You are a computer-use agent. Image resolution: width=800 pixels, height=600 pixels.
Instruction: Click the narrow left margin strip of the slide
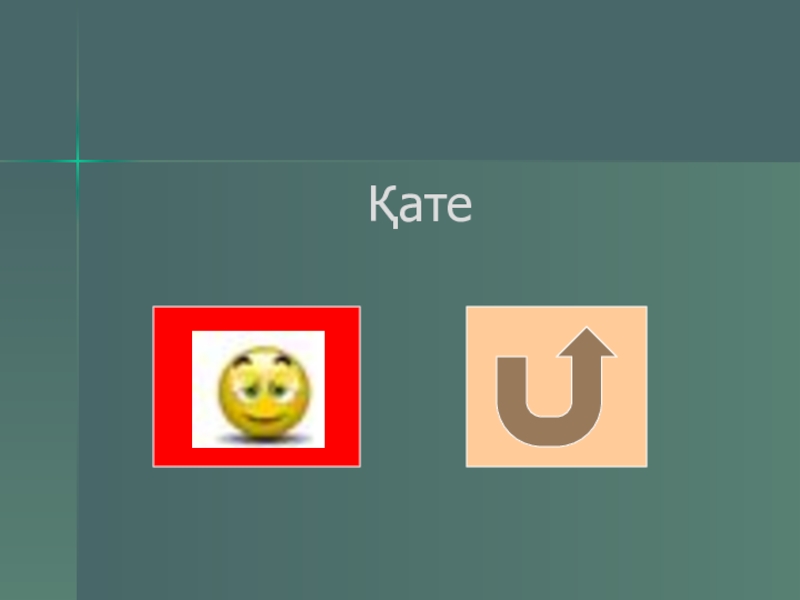pos(38,378)
